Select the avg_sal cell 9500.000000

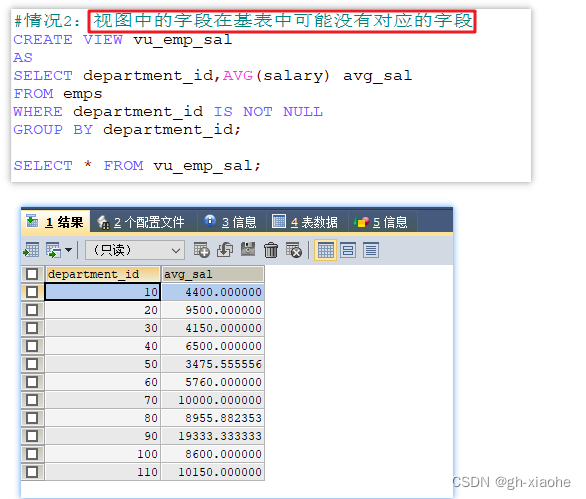(x=213, y=310)
